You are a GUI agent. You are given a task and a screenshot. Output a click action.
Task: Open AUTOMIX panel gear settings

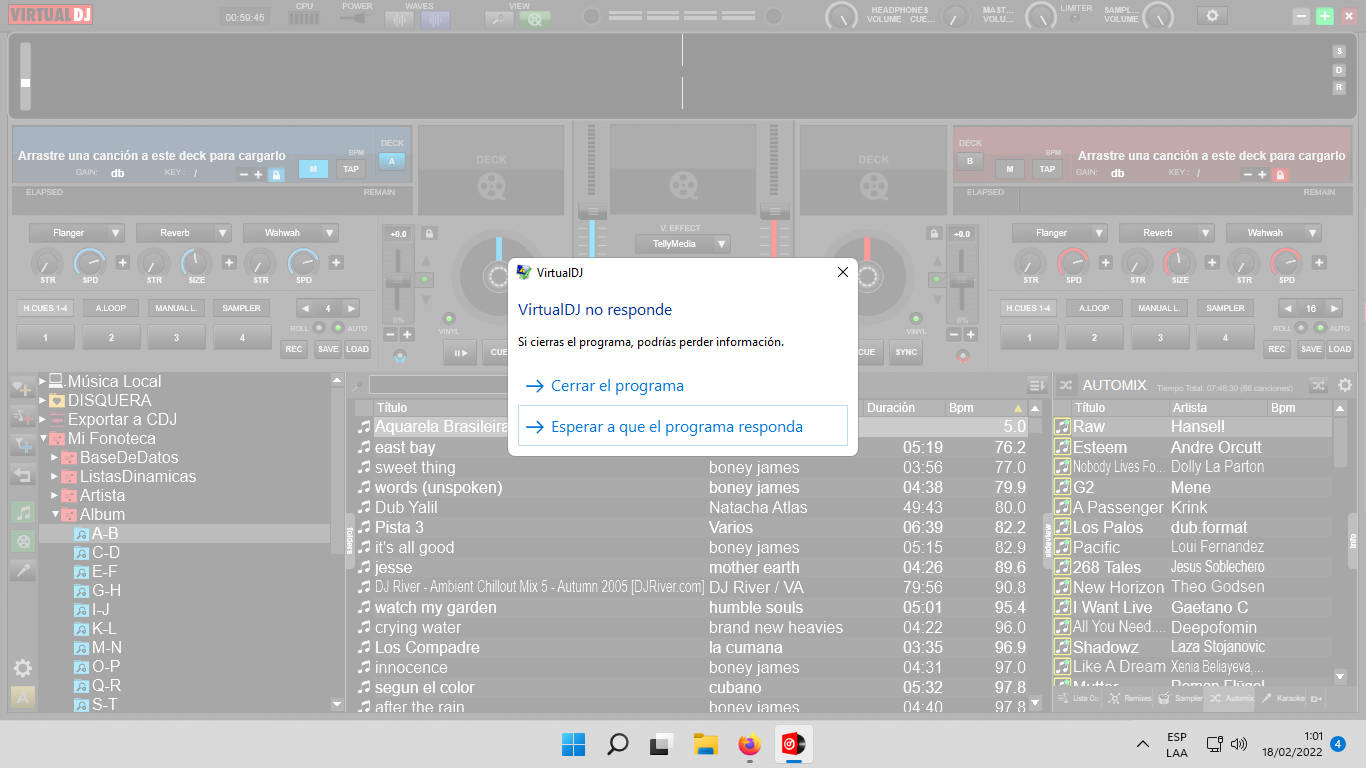click(x=1345, y=385)
